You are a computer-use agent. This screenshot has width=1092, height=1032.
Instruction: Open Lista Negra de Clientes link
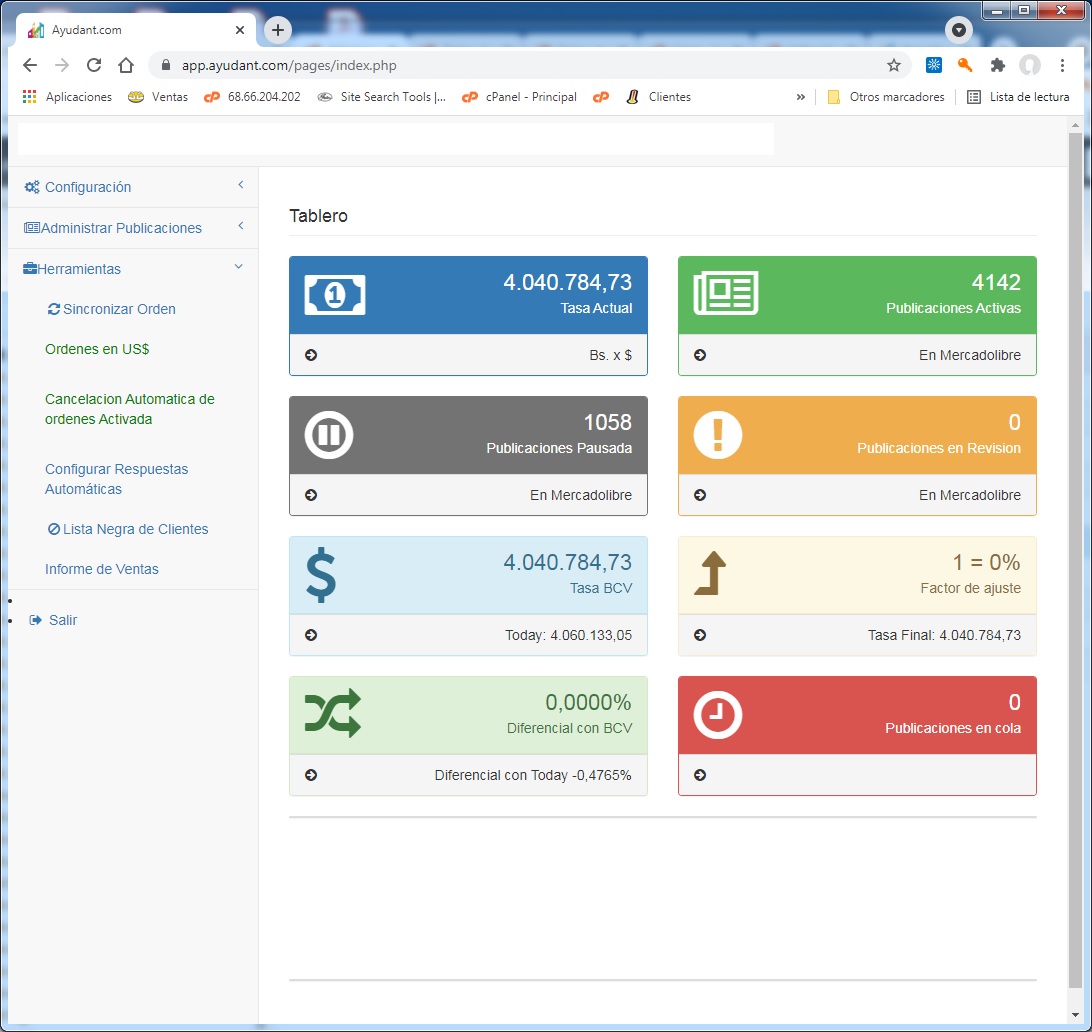coord(135,529)
